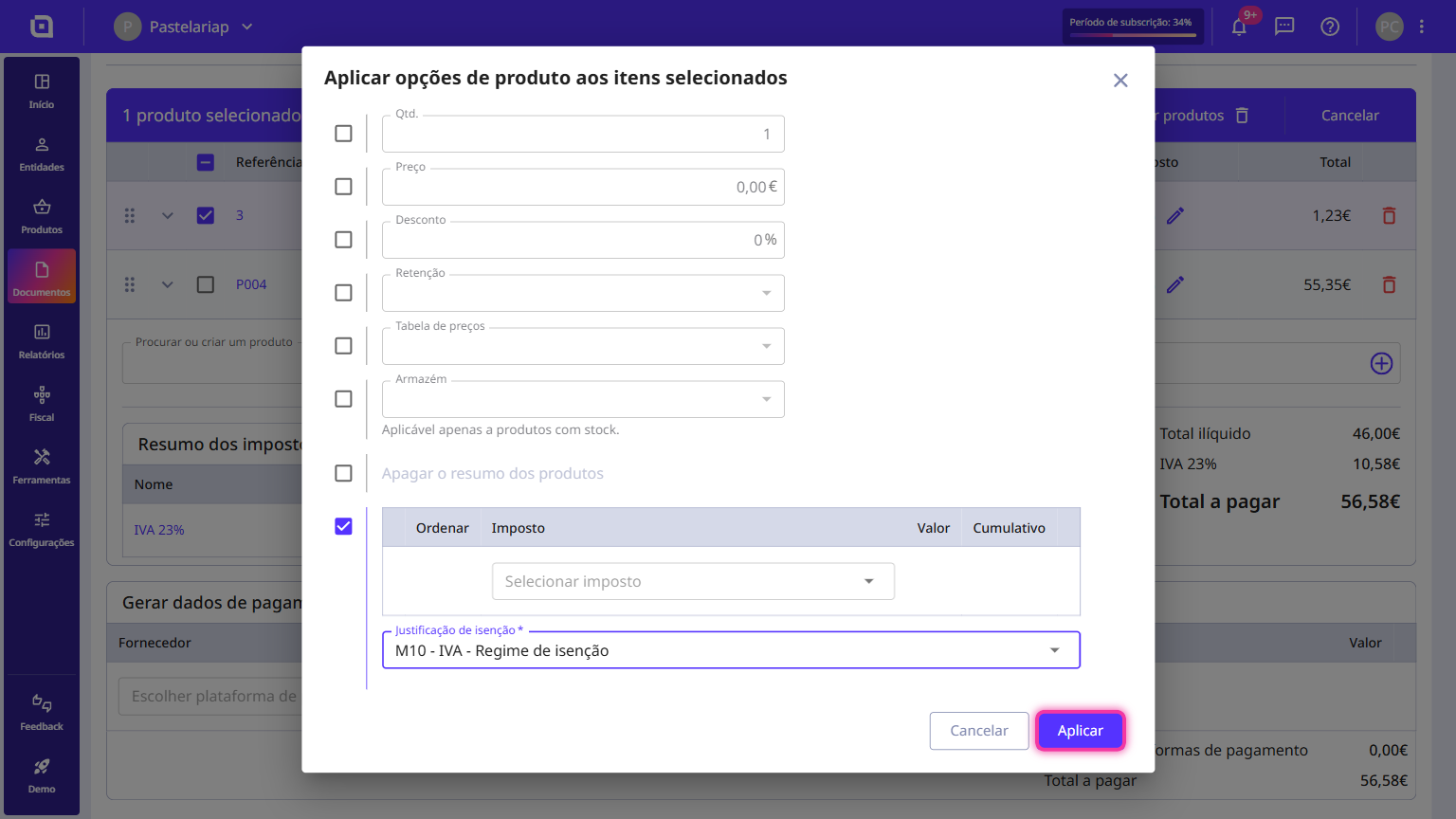Open Ferramentas in sidebar
Image resolution: width=1456 pixels, height=819 pixels.
[42, 466]
